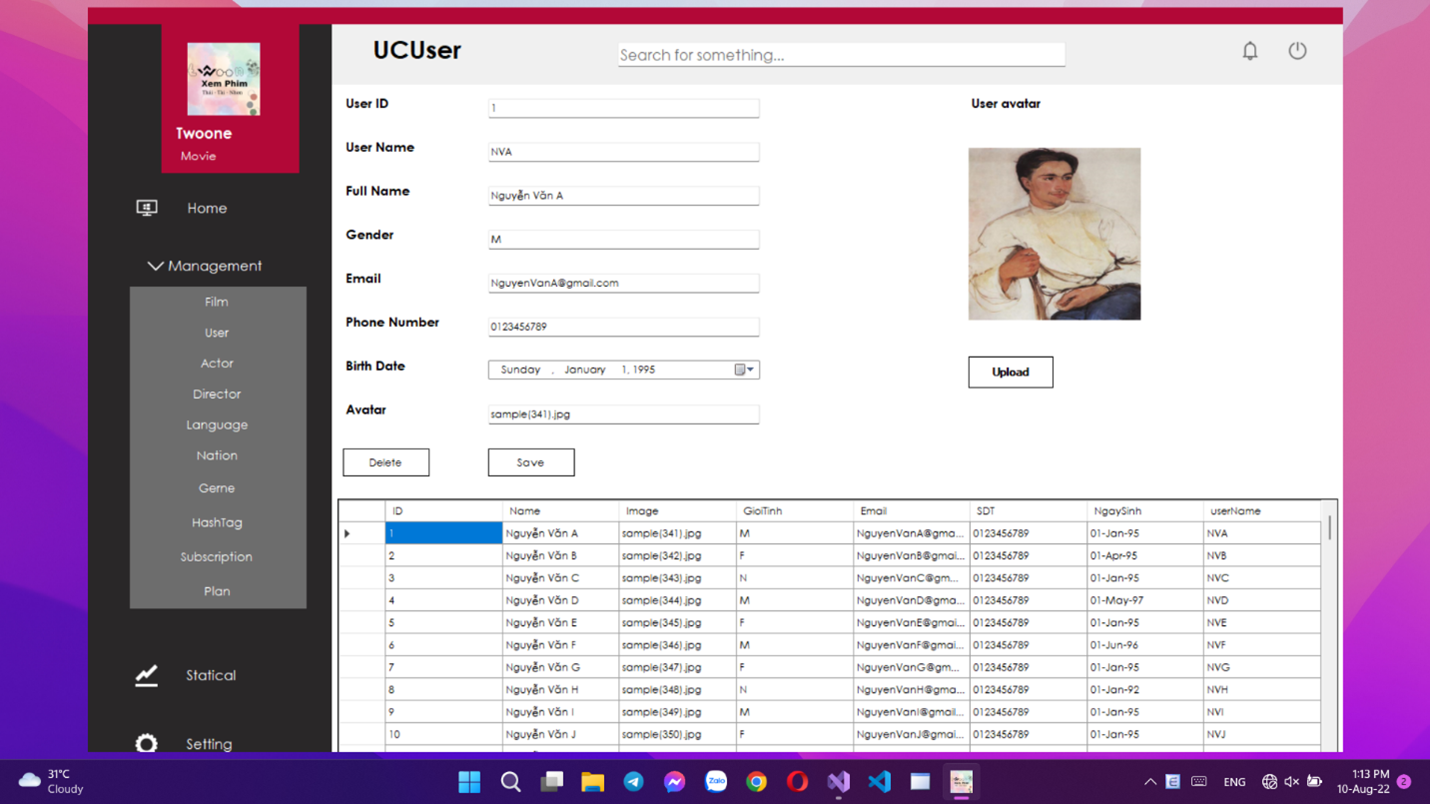The height and width of the screenshot is (804, 1430).
Task: Open the Film management page
Action: [217, 302]
